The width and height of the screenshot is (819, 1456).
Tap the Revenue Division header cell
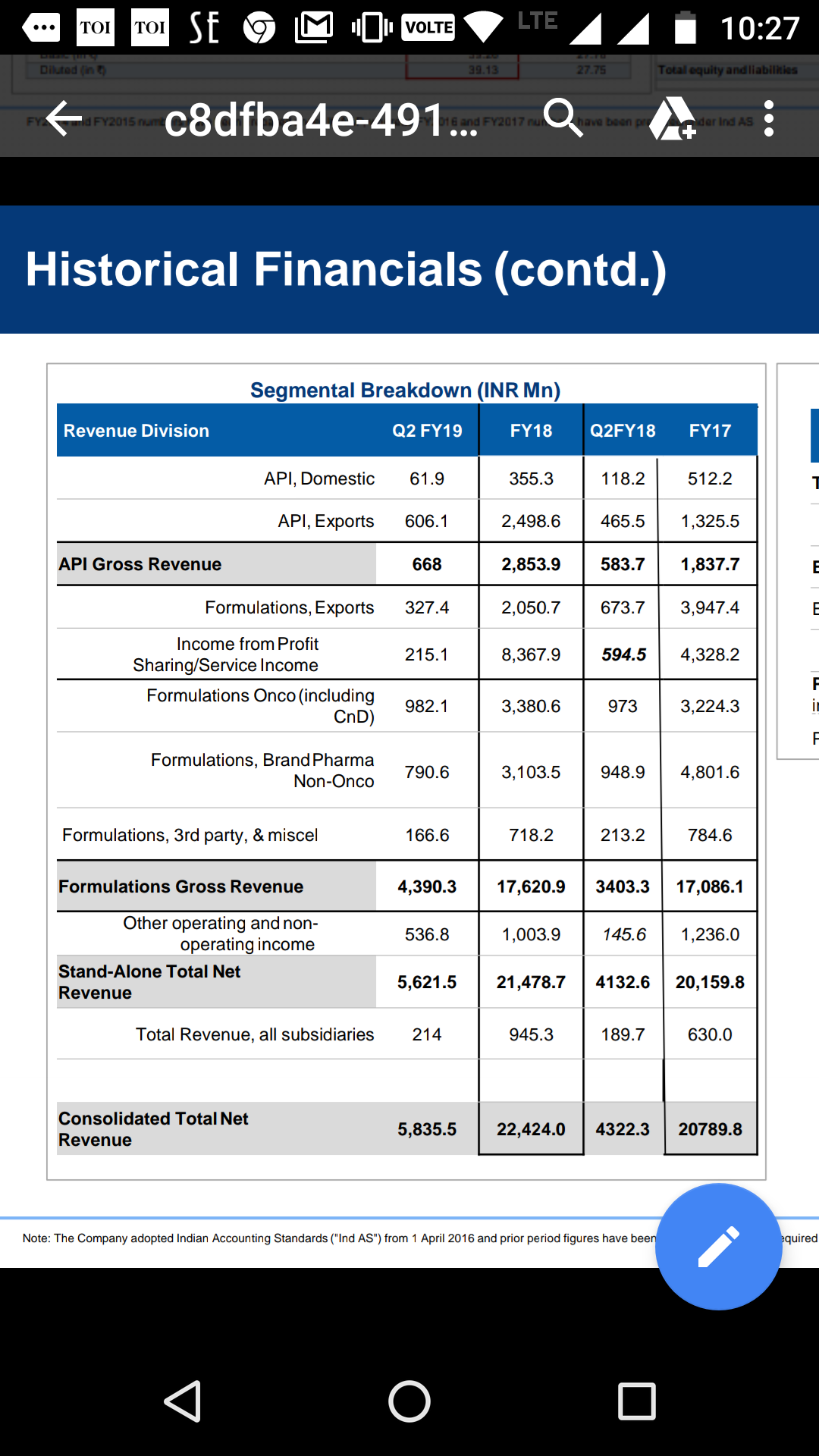136,431
